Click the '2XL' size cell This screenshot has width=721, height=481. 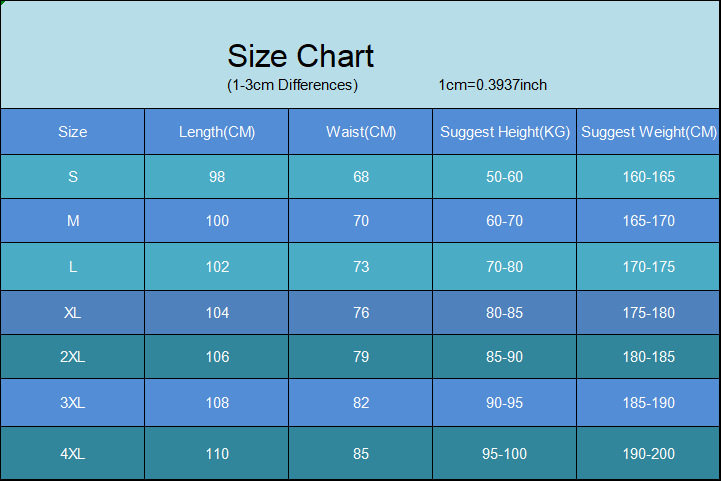pos(73,357)
